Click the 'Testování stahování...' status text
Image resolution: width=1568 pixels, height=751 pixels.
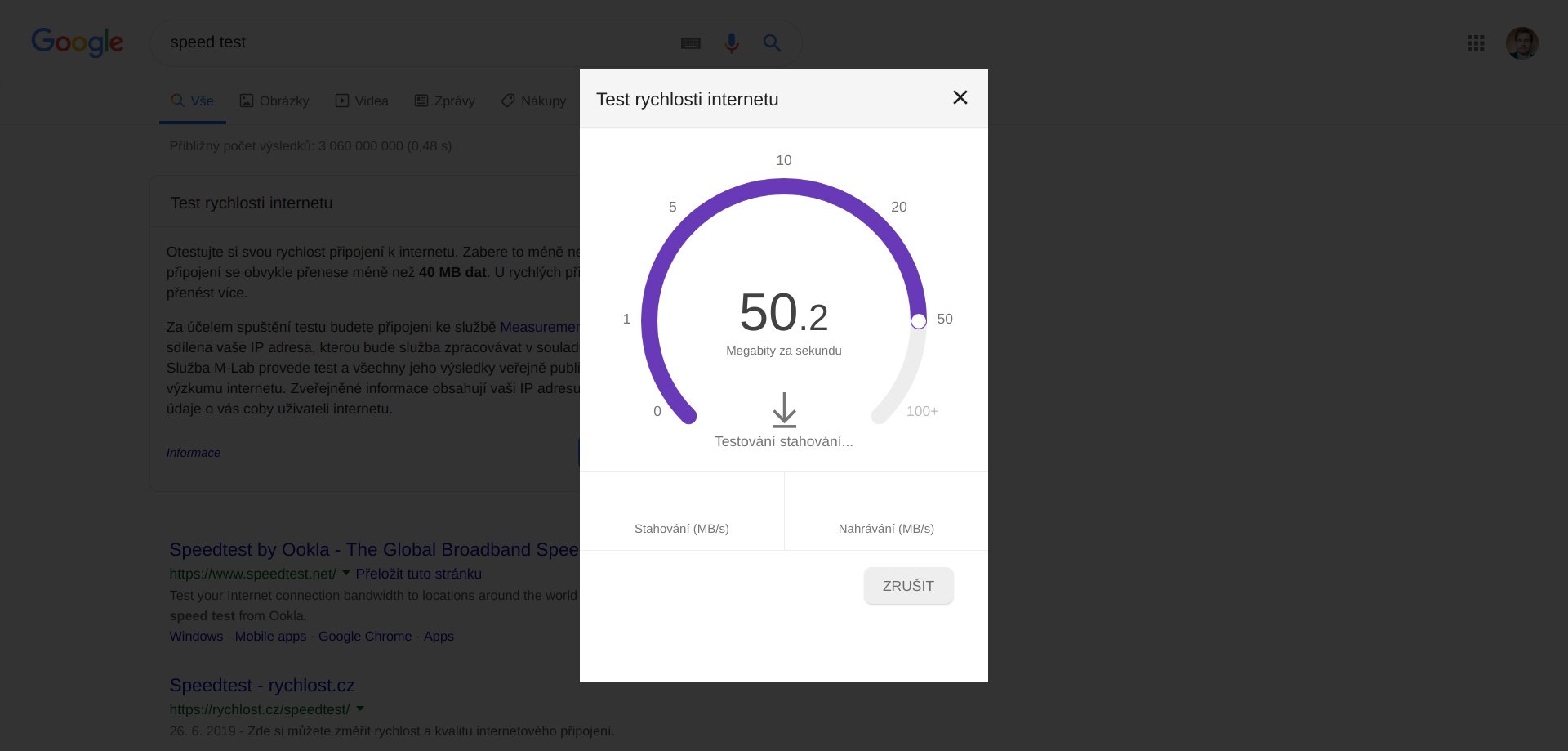(784, 441)
